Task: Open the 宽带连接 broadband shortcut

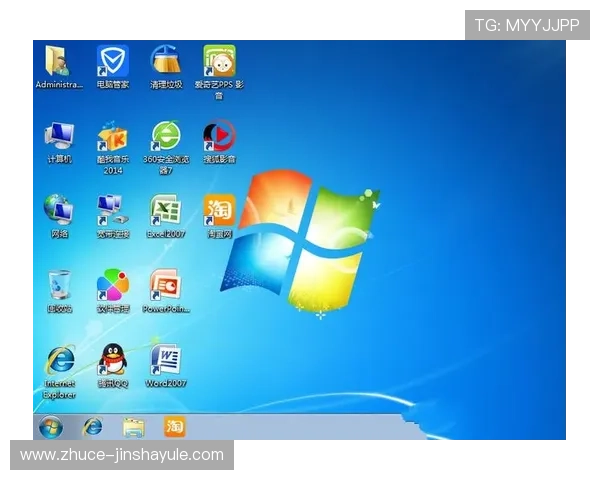Action: 112,210
